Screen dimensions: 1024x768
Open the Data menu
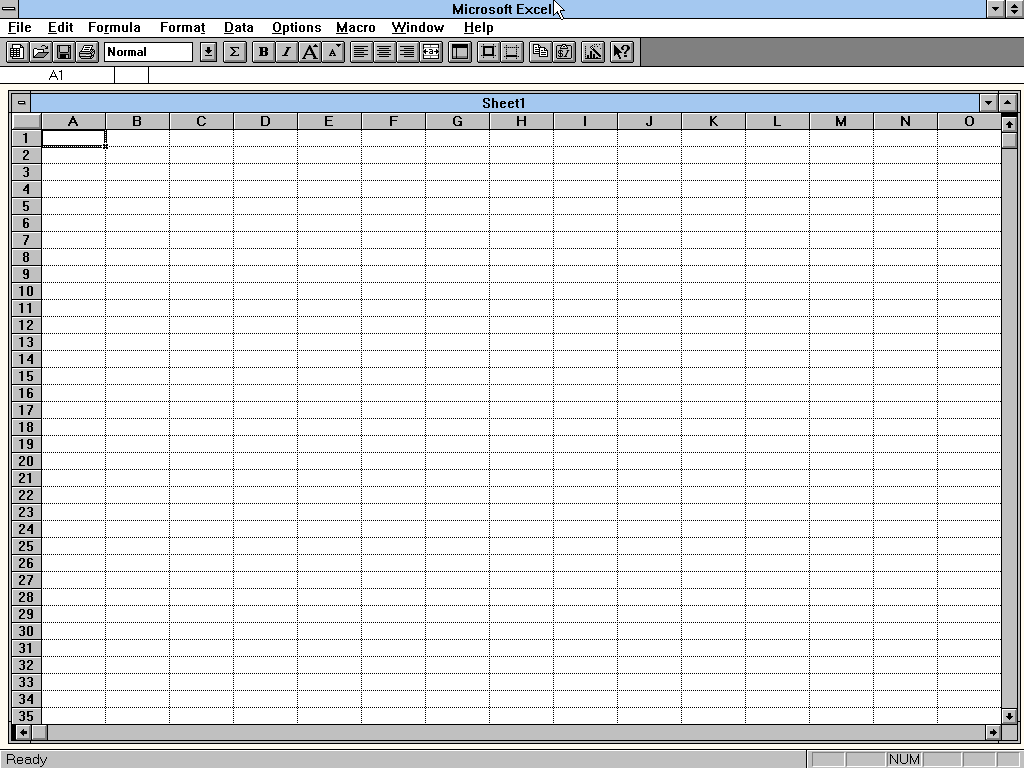(238, 27)
